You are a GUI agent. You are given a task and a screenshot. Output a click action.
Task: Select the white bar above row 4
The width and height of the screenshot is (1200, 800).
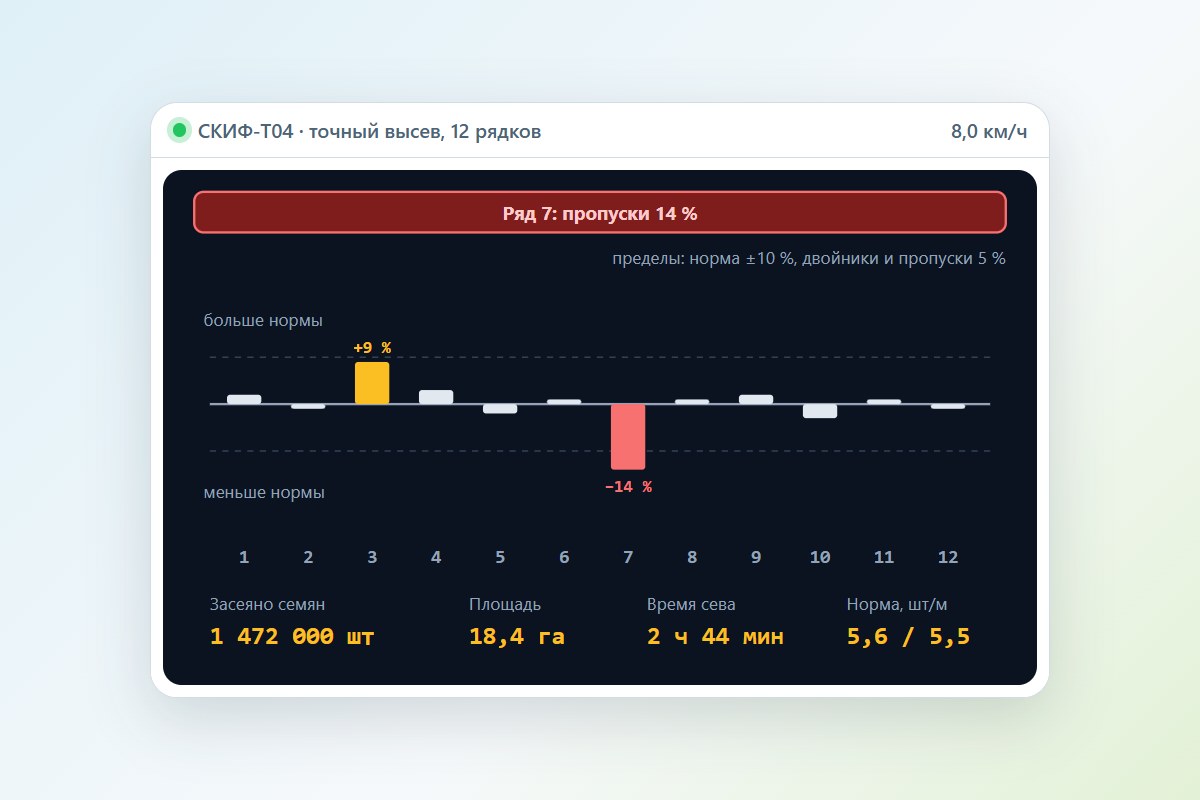436,397
